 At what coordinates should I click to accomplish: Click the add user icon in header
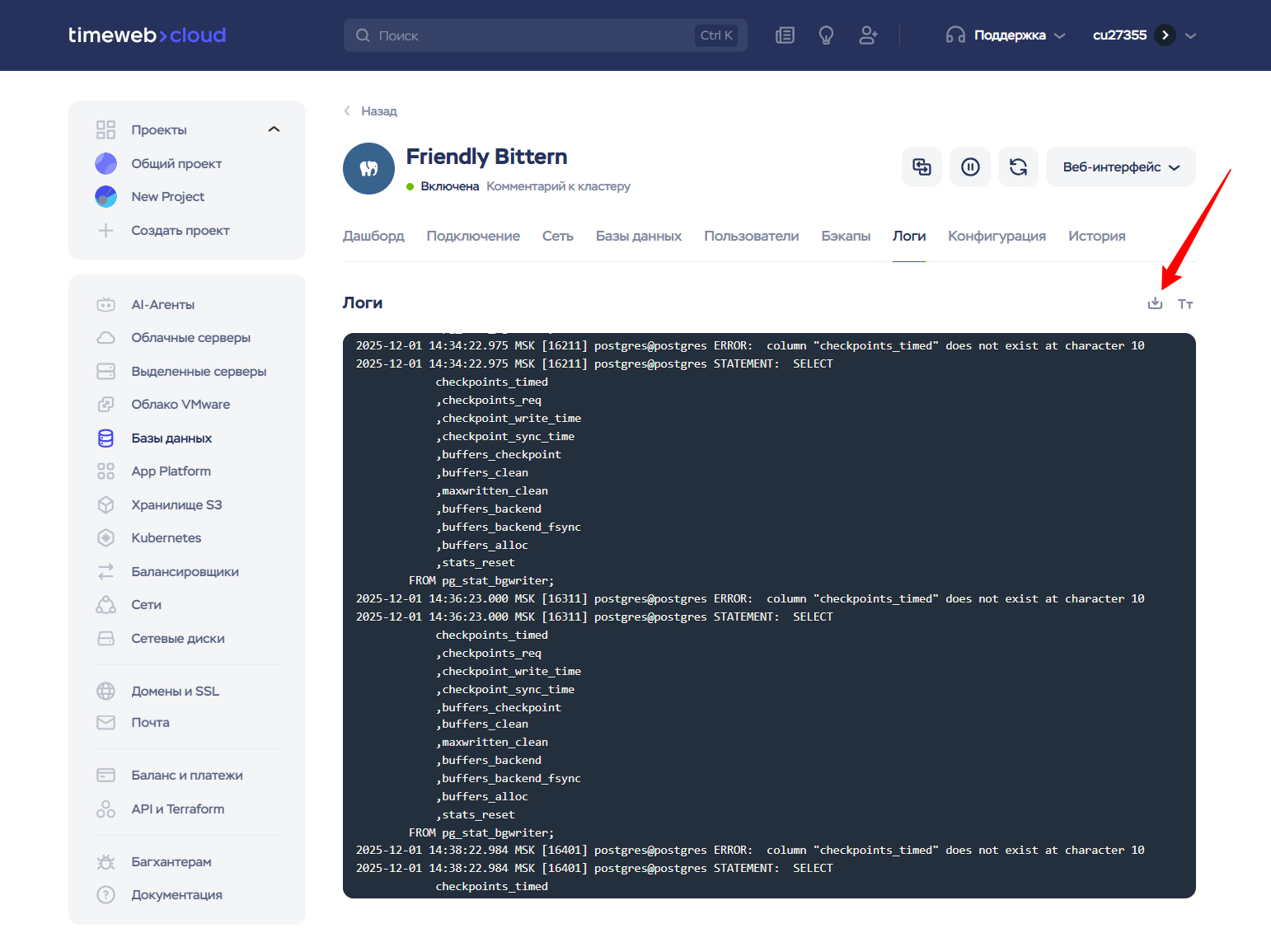[868, 35]
